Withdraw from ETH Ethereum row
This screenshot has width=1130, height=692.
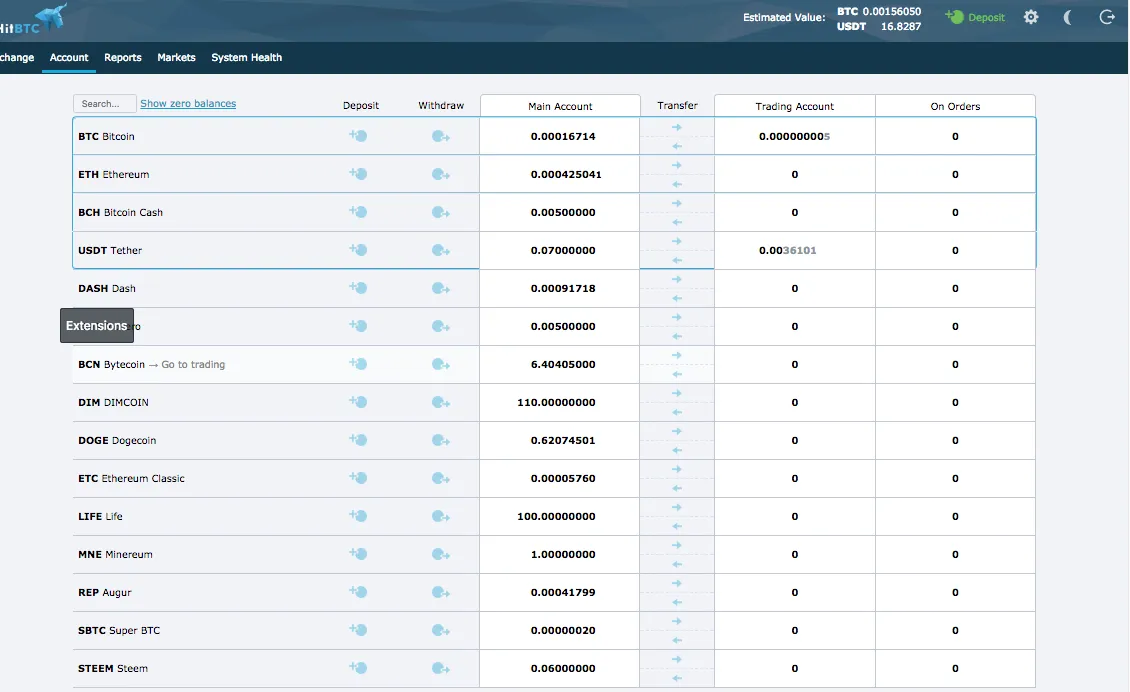pyautogui.click(x=440, y=174)
